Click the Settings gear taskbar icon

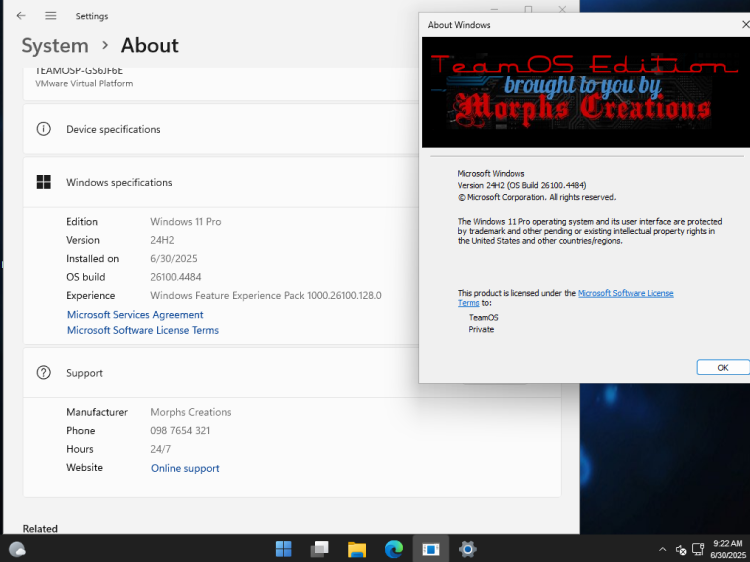click(x=467, y=549)
